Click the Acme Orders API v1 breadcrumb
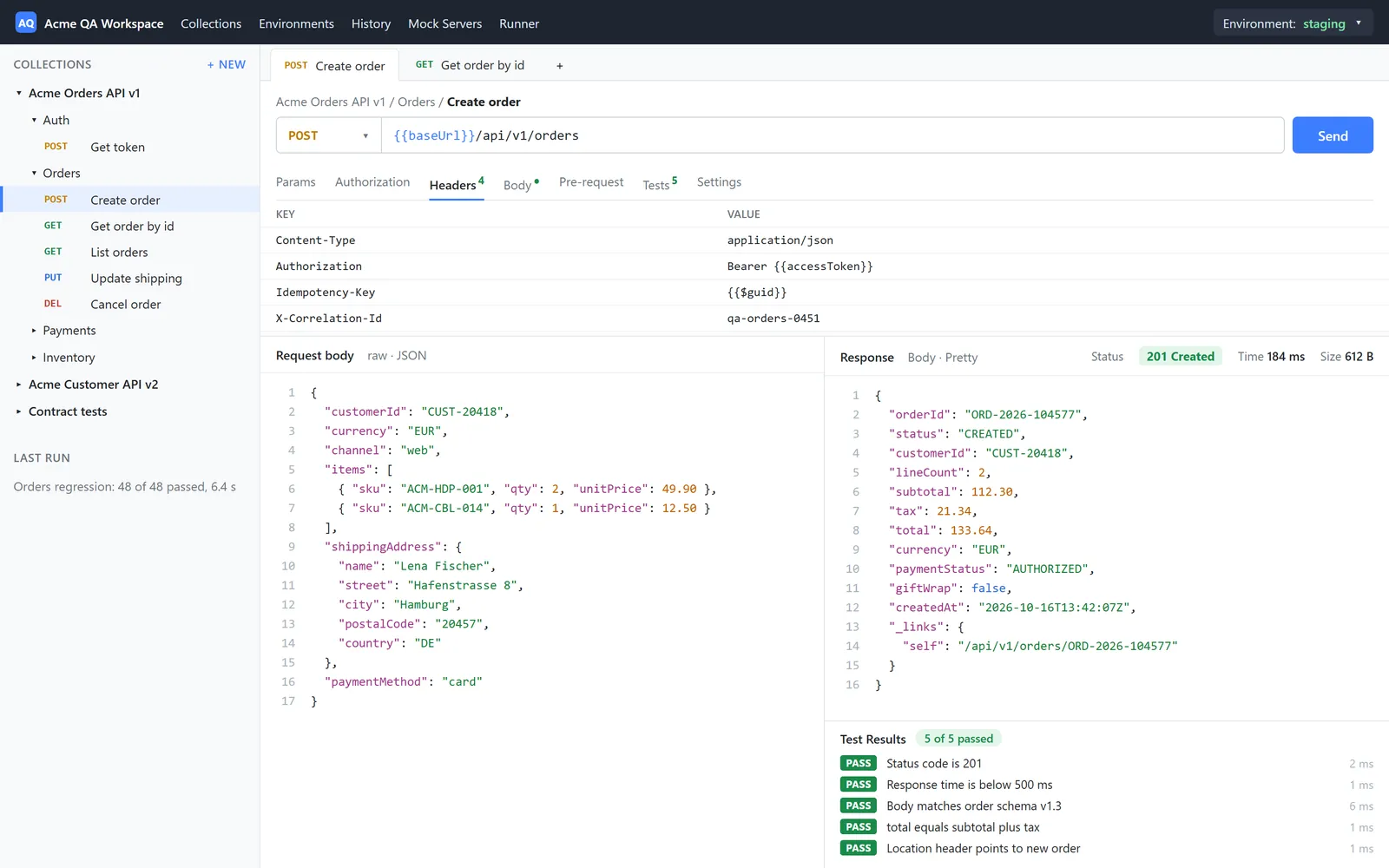The height and width of the screenshot is (868, 1389). tap(331, 102)
